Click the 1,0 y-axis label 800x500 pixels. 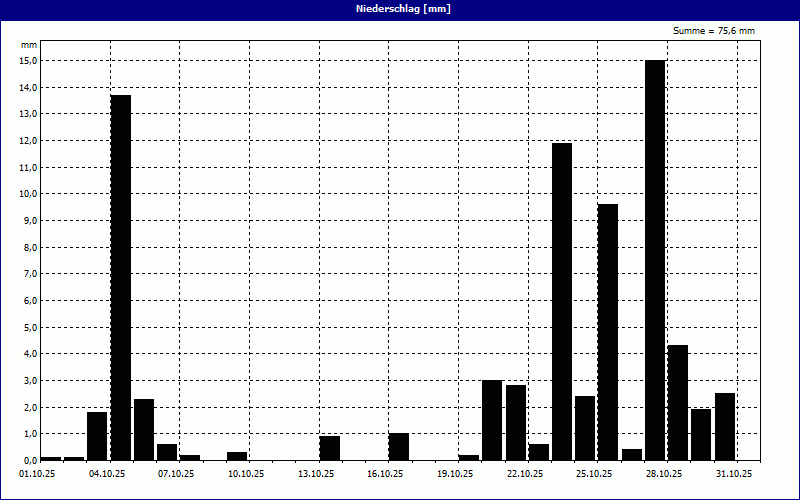coord(29,434)
